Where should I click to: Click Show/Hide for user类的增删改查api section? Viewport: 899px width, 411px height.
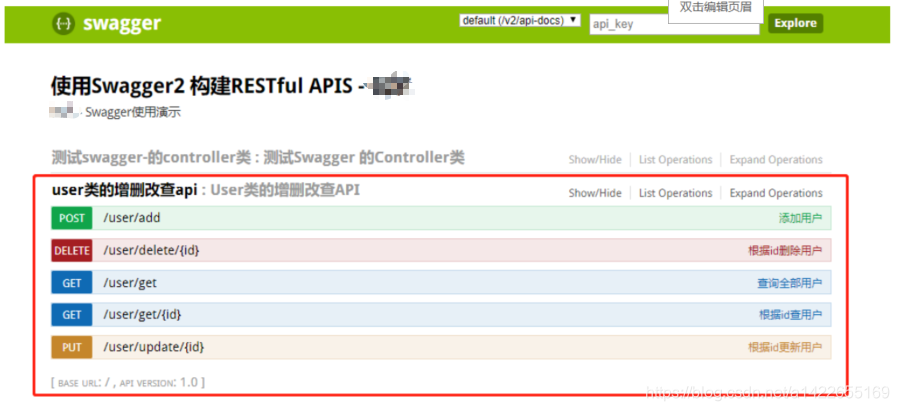595,193
